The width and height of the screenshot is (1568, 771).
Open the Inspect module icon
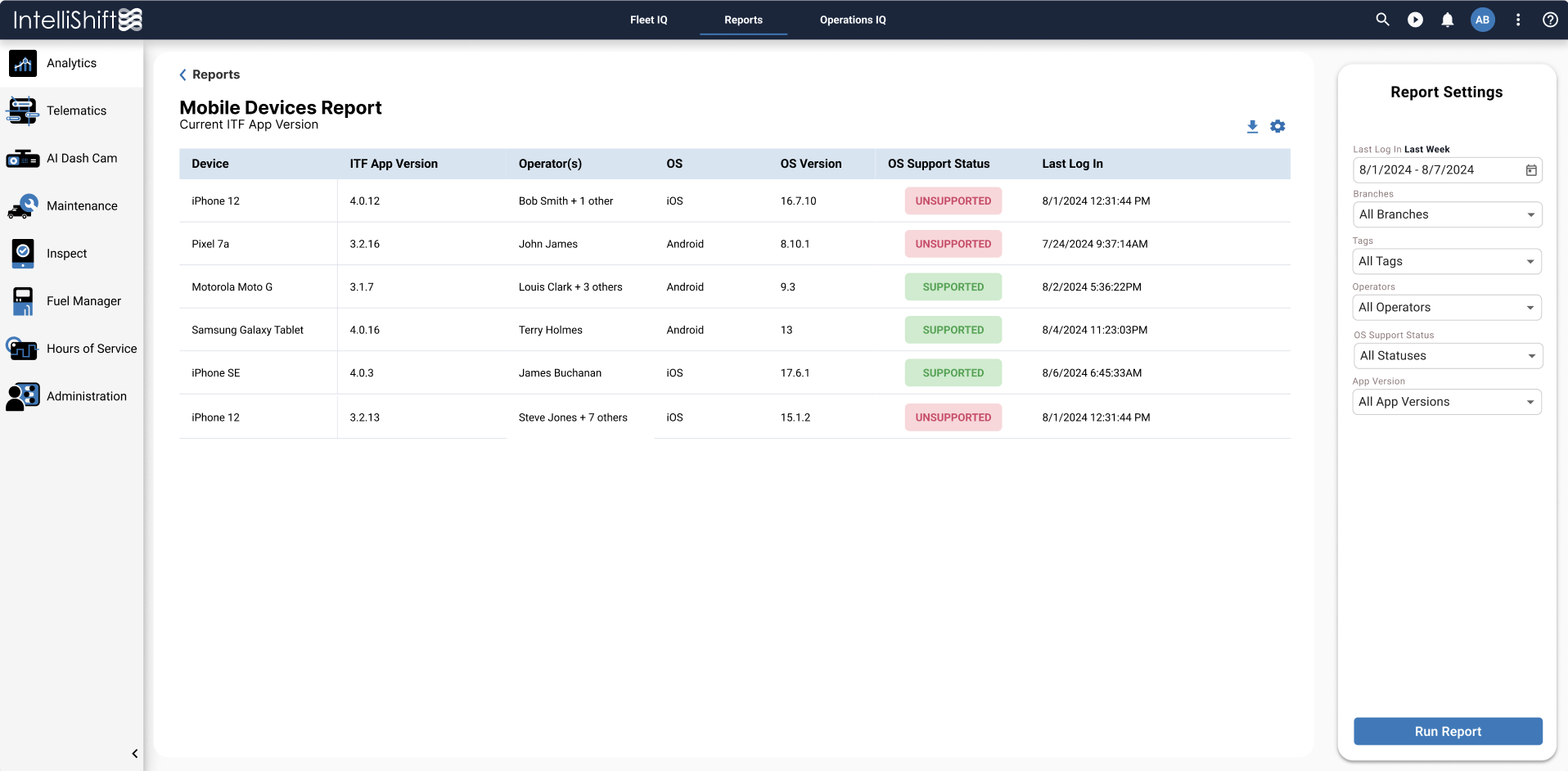click(23, 254)
